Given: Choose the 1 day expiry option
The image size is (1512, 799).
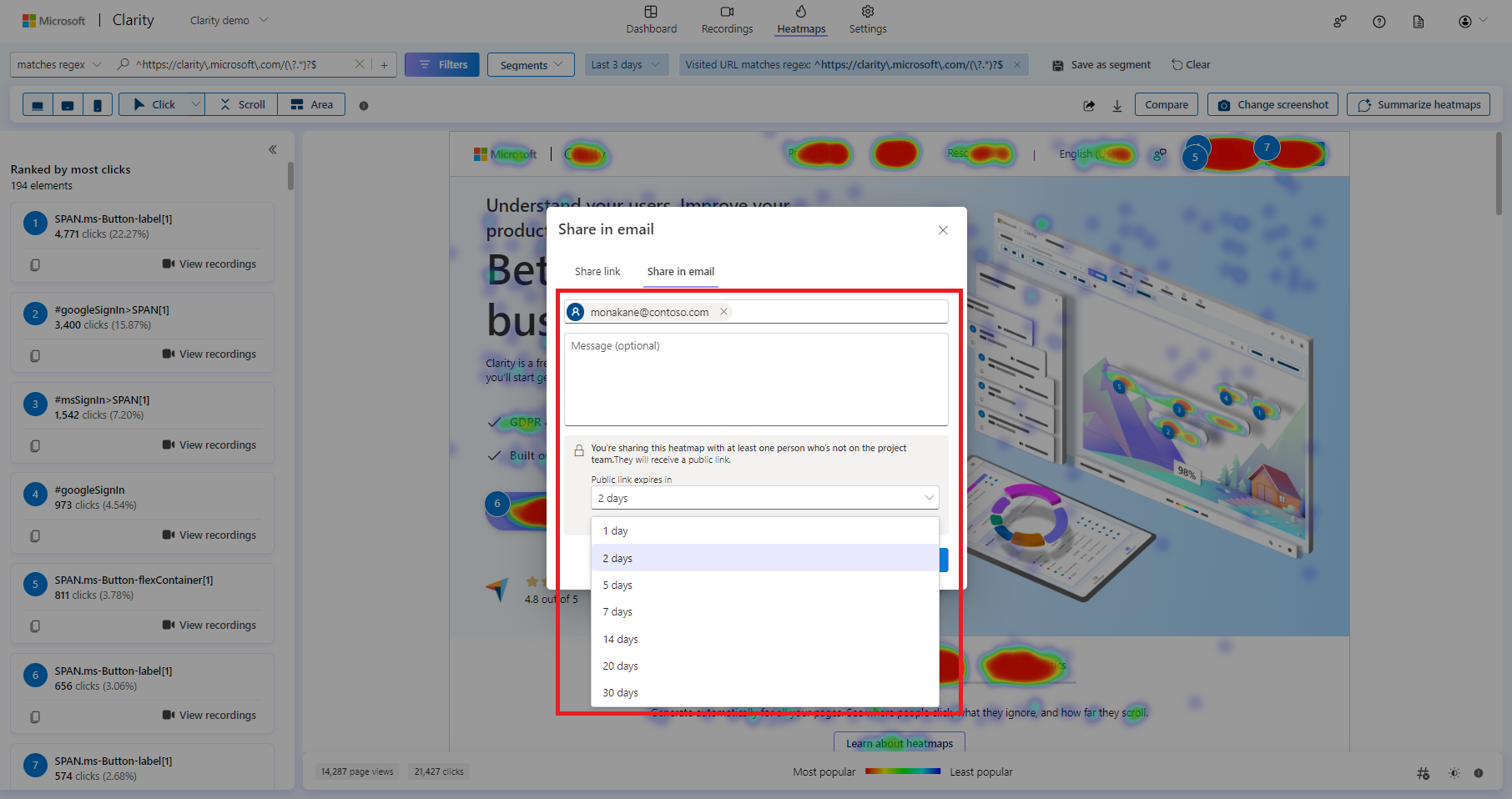Looking at the screenshot, I should point(764,531).
